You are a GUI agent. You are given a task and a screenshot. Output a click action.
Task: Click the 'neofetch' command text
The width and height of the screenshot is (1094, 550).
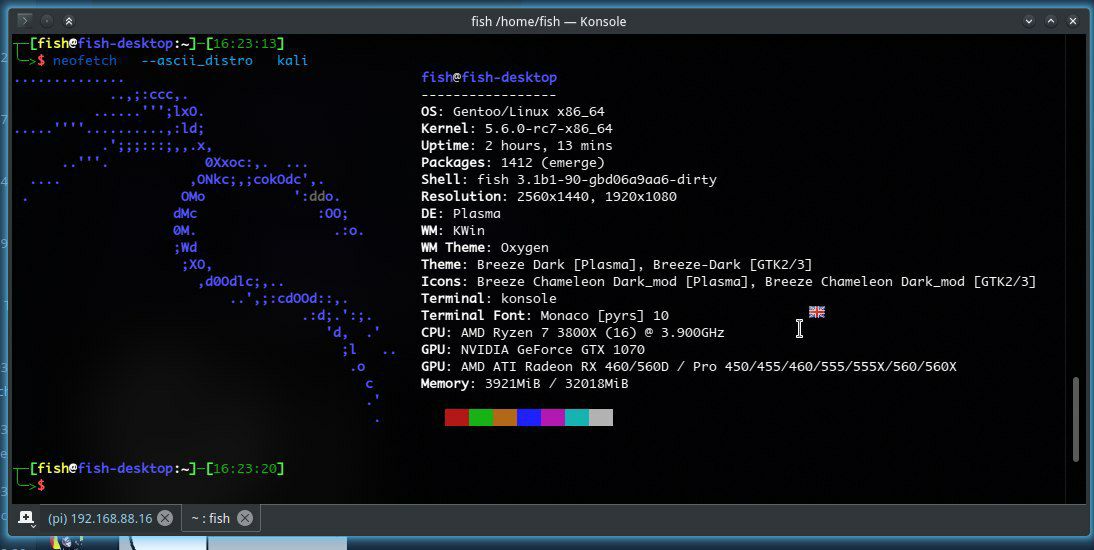click(x=85, y=61)
